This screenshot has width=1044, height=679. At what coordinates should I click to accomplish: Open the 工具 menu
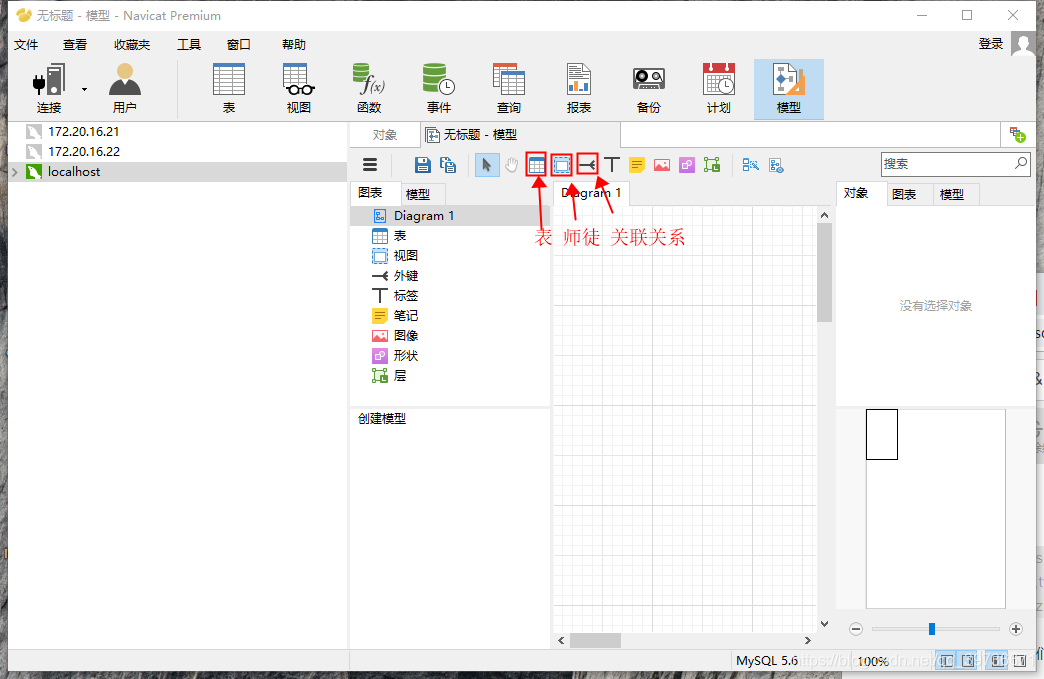[x=189, y=45]
